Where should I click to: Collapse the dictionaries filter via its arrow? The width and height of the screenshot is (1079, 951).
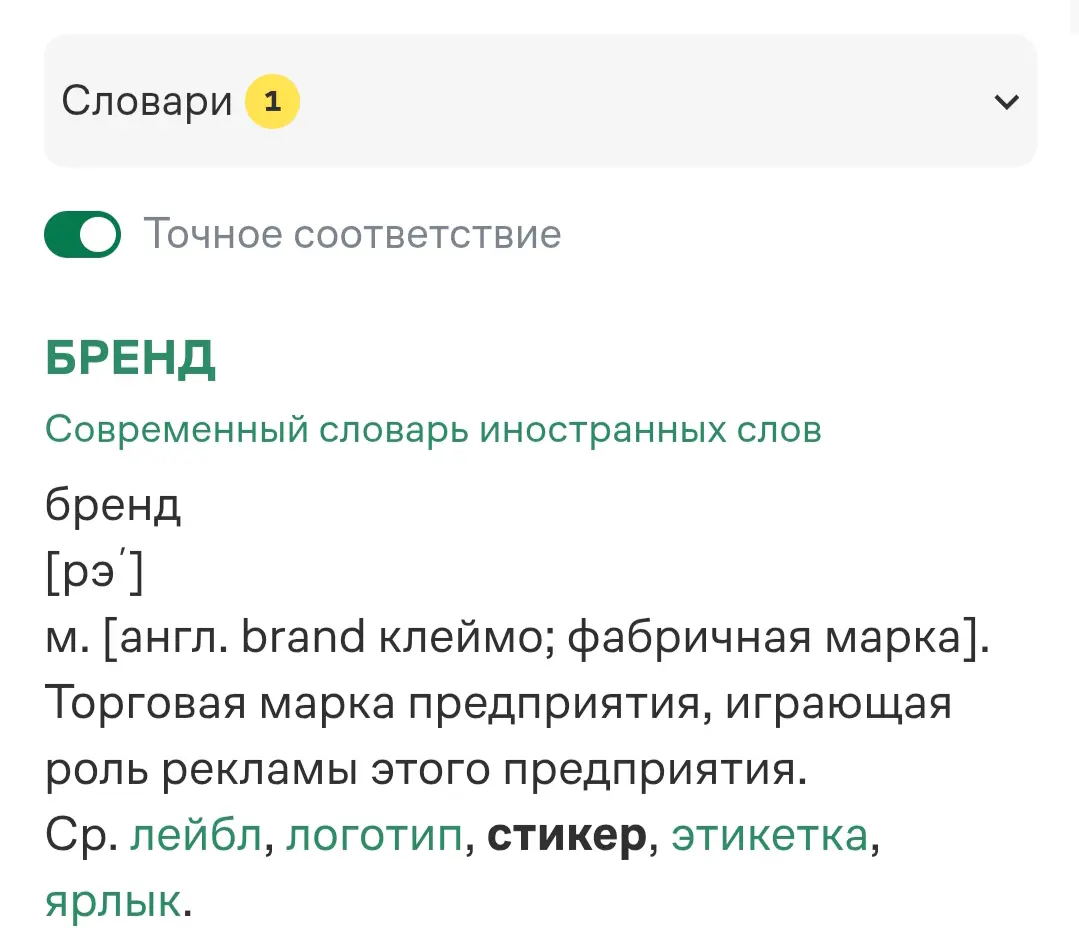click(1006, 101)
